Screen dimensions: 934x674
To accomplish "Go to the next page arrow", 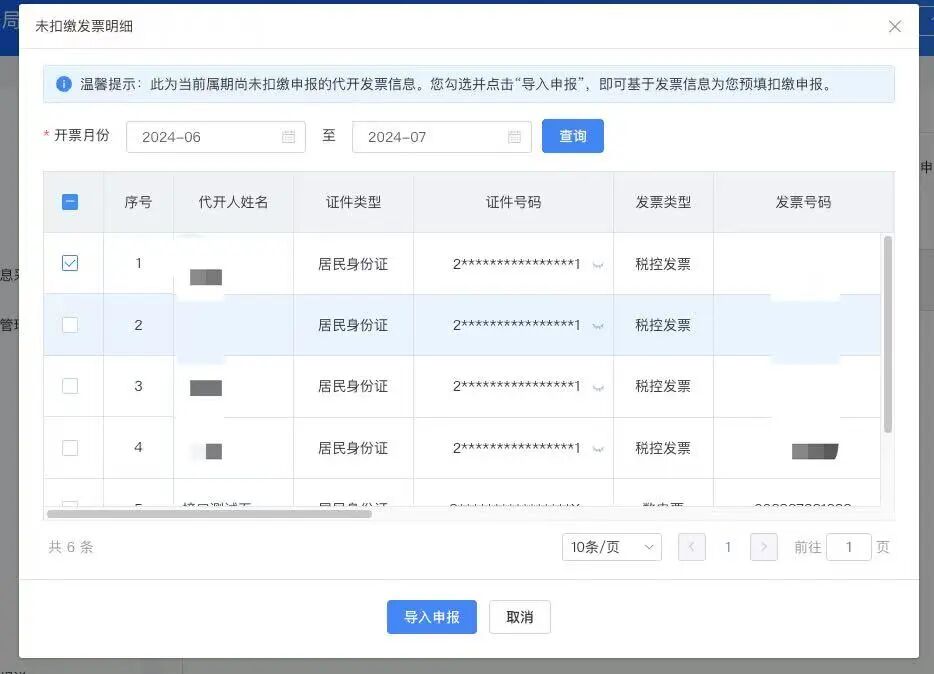I will click(764, 547).
